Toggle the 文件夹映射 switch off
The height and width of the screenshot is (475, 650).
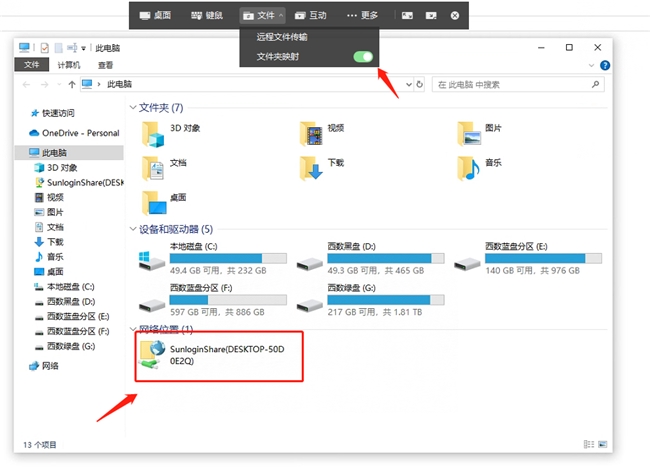coord(363,57)
